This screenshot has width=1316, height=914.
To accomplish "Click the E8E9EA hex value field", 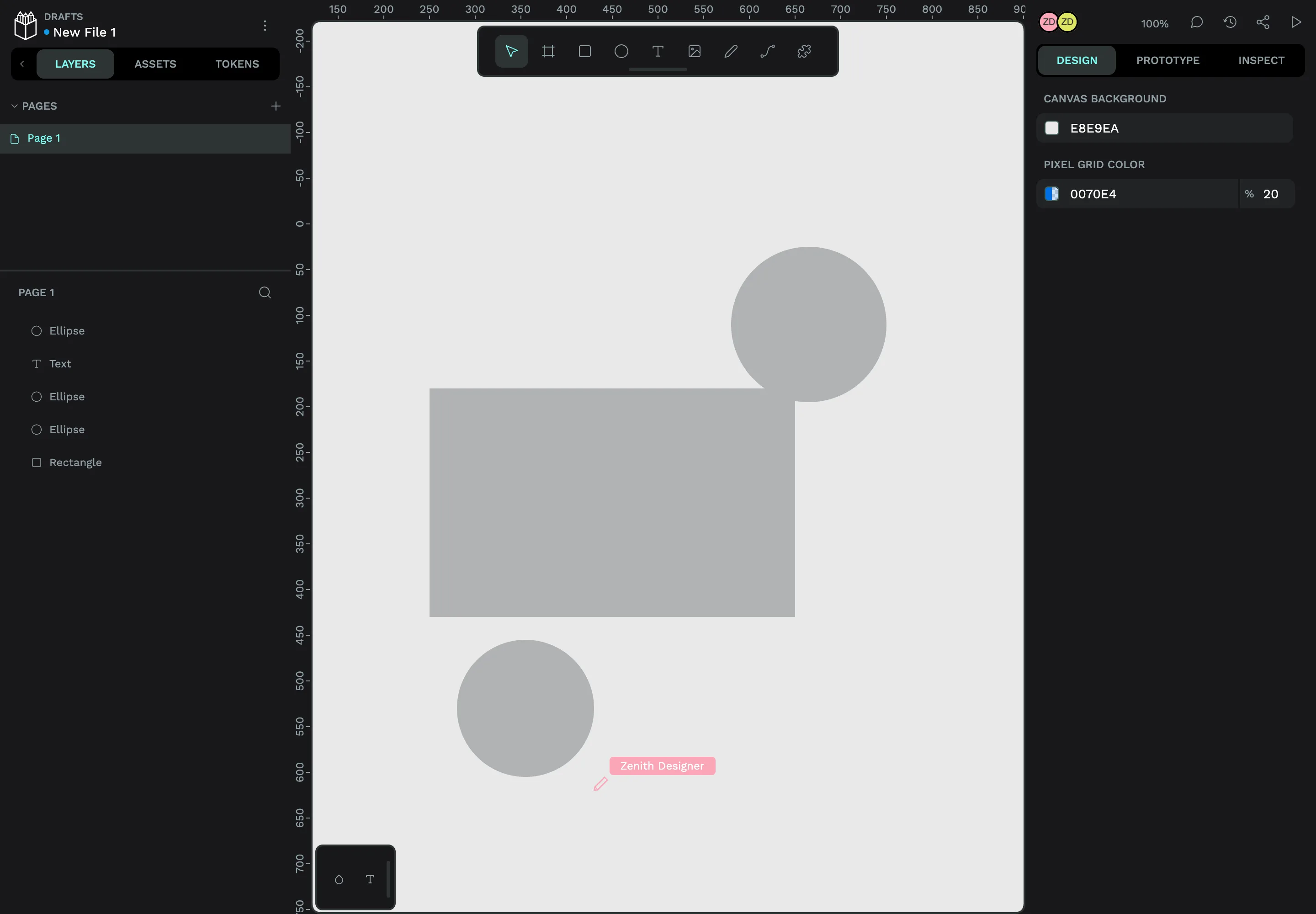I will pyautogui.click(x=1164, y=128).
